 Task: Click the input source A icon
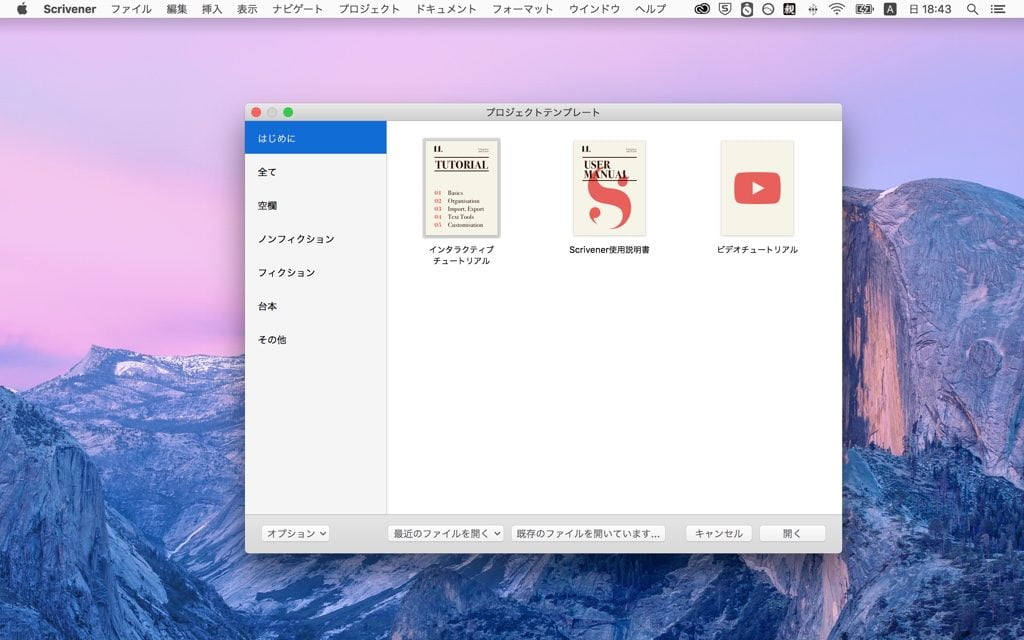pyautogui.click(x=889, y=9)
